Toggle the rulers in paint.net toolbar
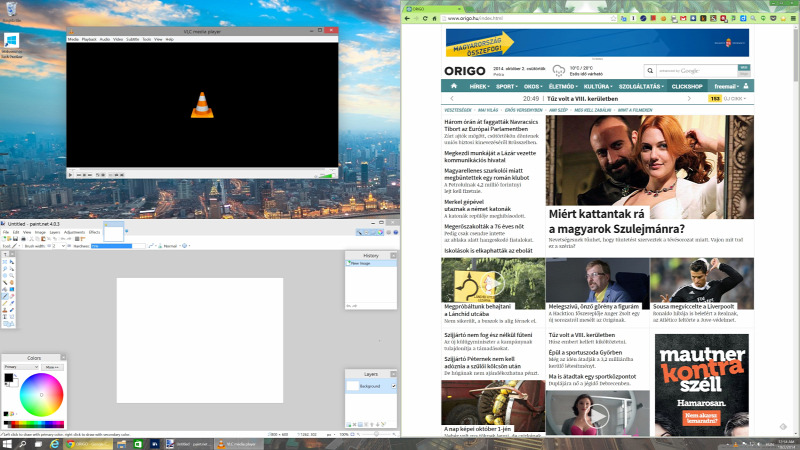800x450 pixels. coord(83,239)
